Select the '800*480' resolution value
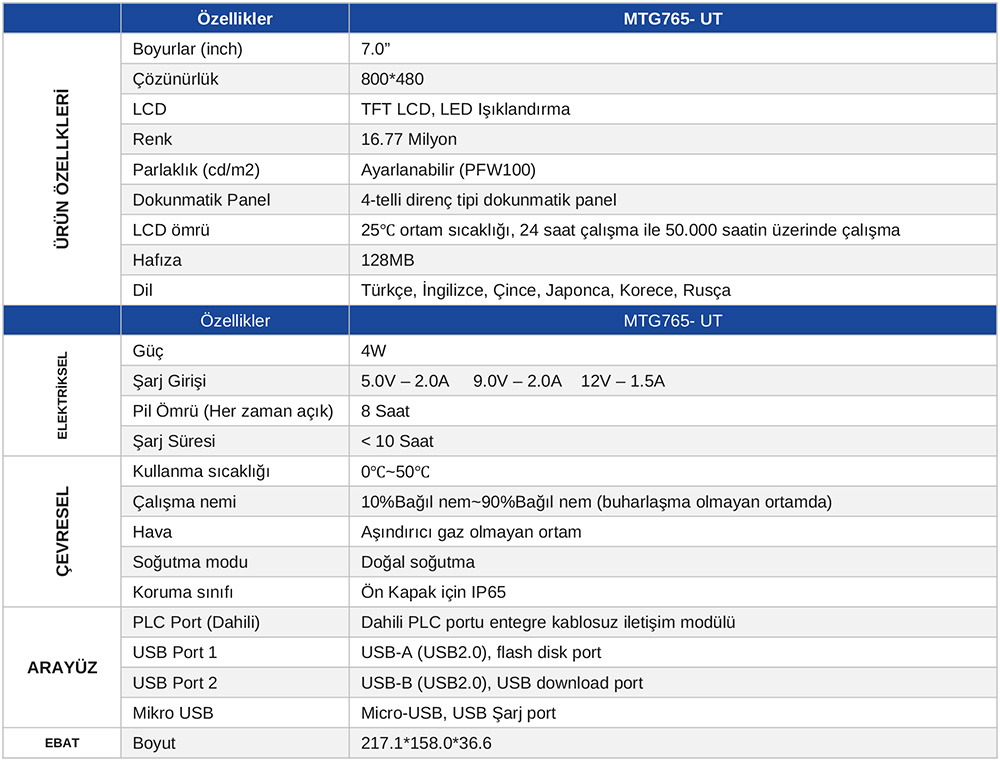This screenshot has height=761, width=1000. tap(392, 79)
